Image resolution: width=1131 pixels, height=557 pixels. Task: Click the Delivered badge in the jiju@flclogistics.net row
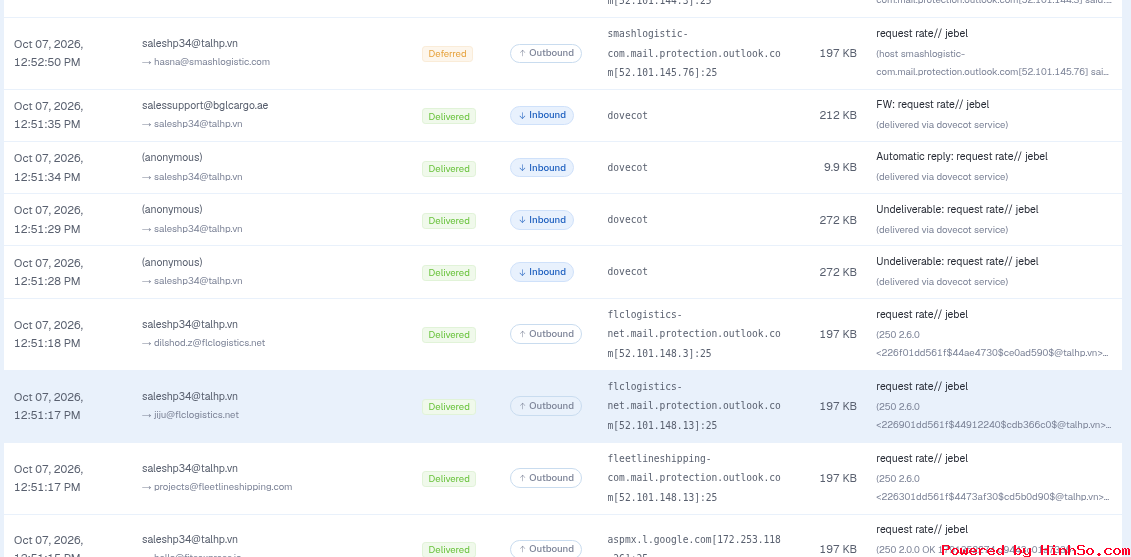click(449, 407)
